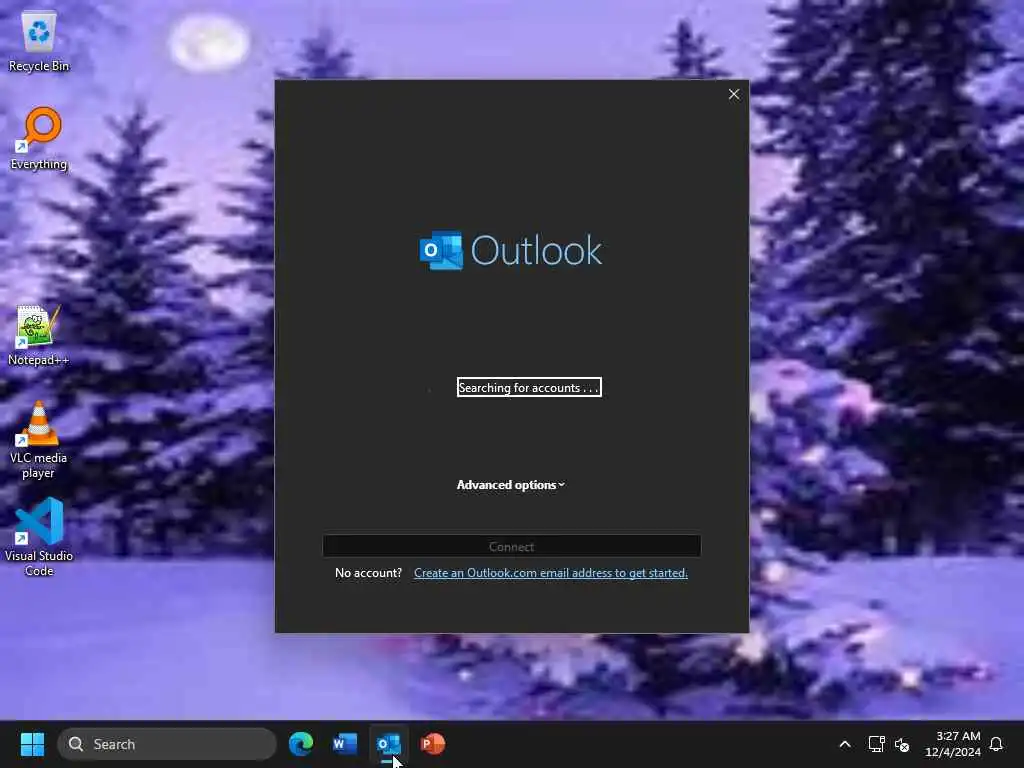Open the network status tray icon

[x=876, y=744]
